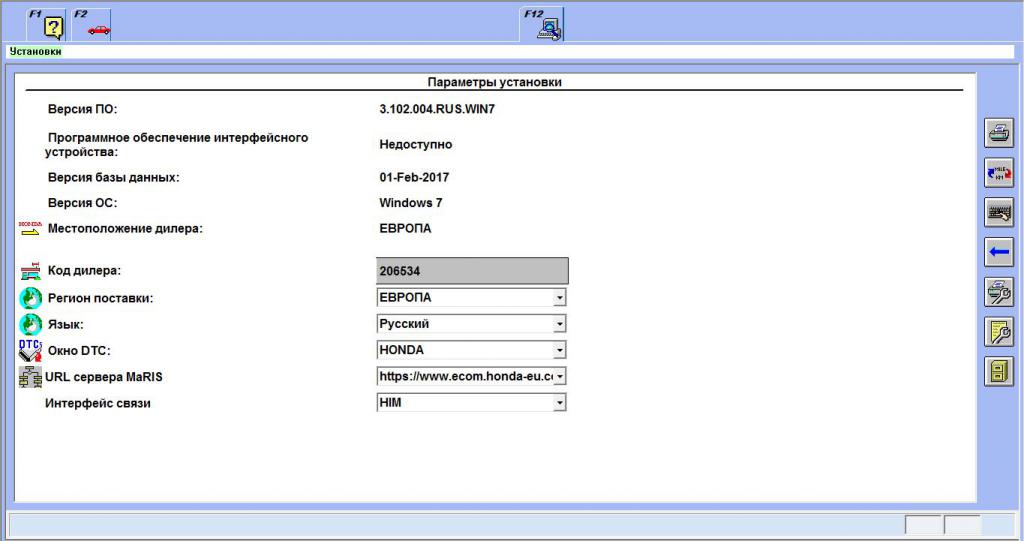
Task: Click the Версия базы данных label
Action: click(x=113, y=177)
